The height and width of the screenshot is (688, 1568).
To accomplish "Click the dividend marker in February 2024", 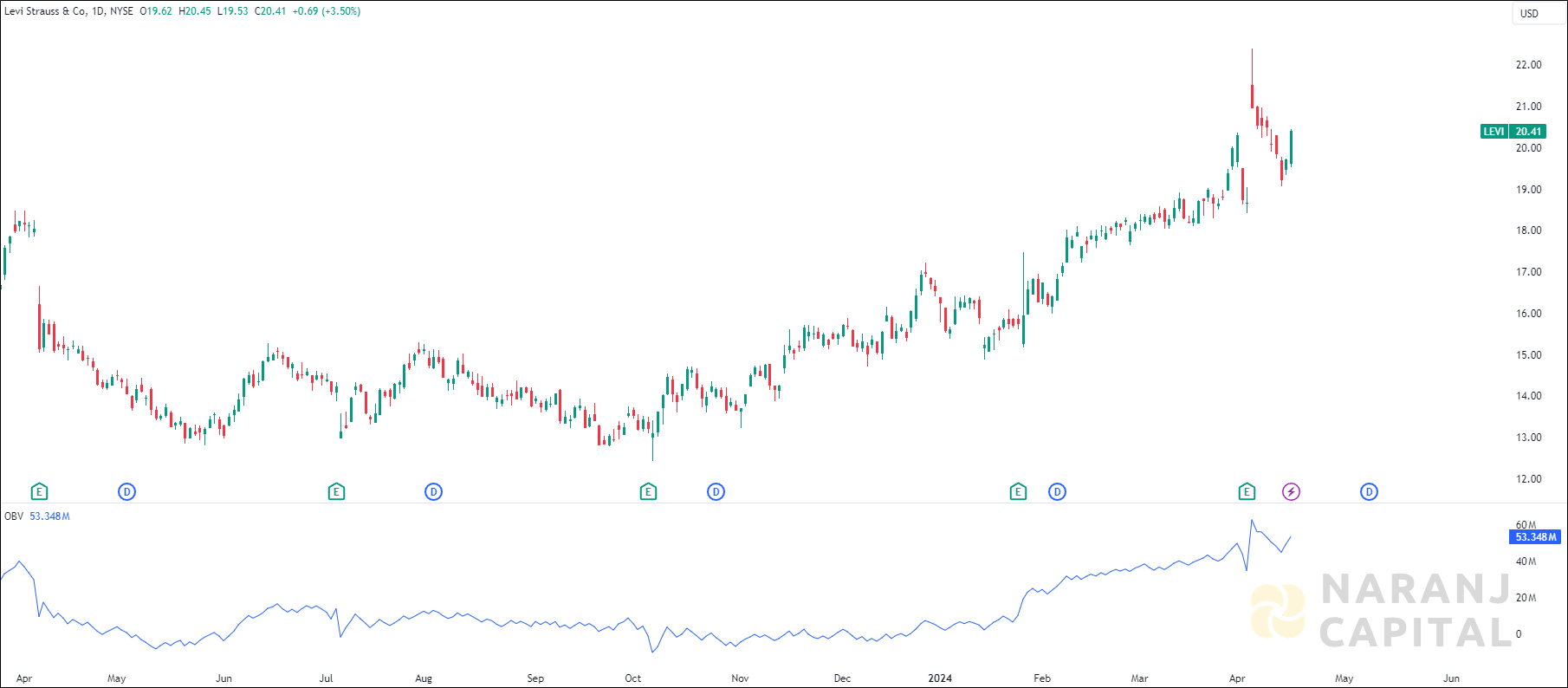I will [x=1057, y=492].
